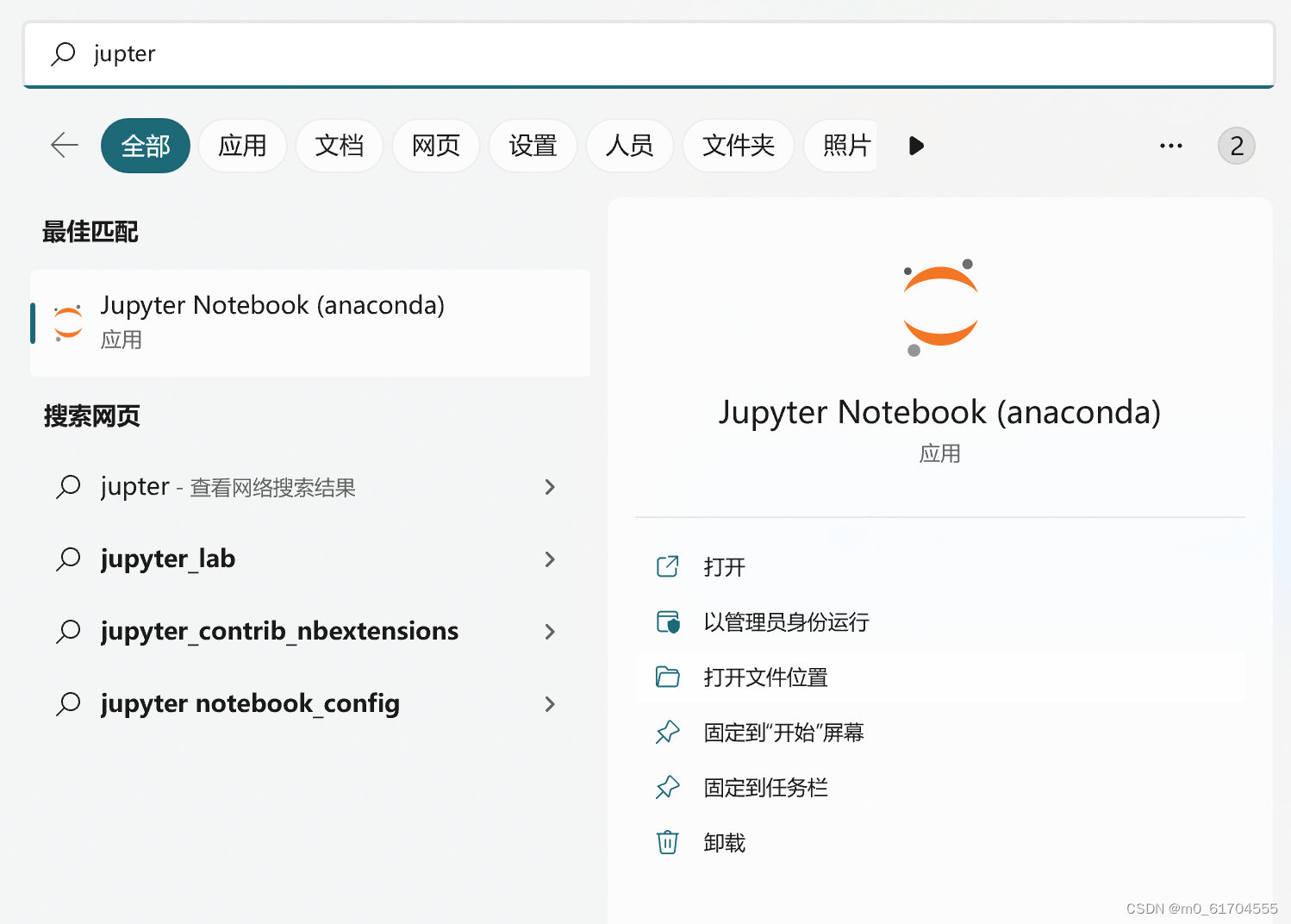
Task: Choose 固定到任务栏 action
Action: coord(940,787)
